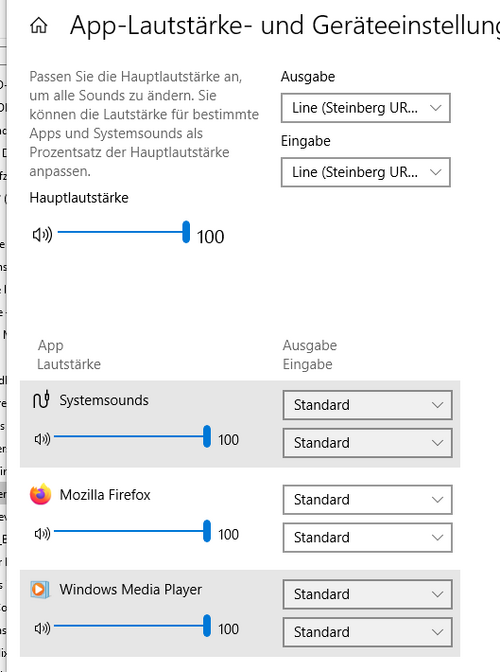Screen dimensions: 500x672
Task: Open Mozilla Firefox input Standard dropdown
Action: (367, 537)
